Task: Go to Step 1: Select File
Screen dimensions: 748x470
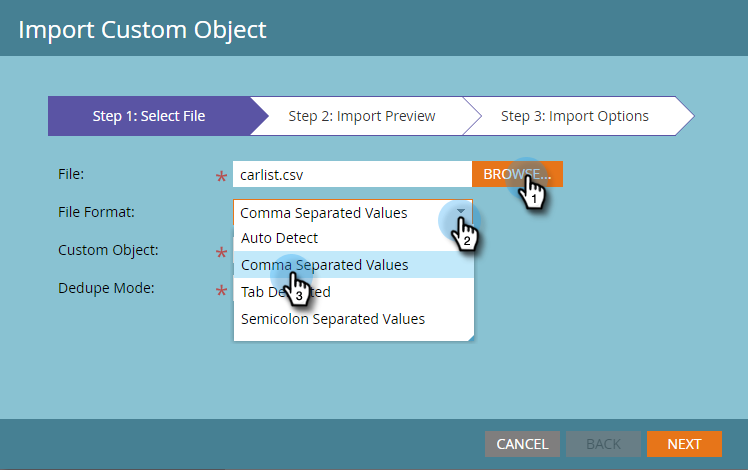Action: tap(148, 116)
